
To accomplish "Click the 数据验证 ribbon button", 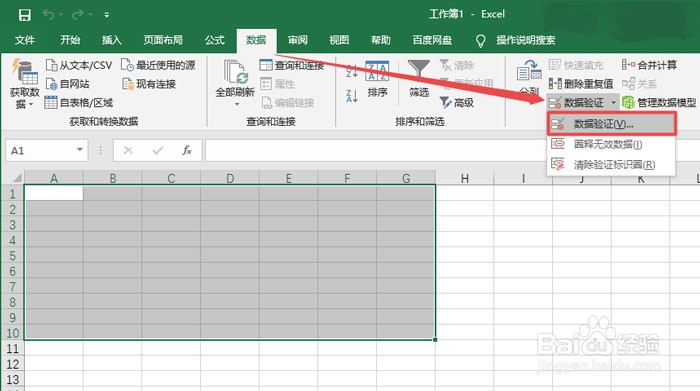I will point(577,103).
